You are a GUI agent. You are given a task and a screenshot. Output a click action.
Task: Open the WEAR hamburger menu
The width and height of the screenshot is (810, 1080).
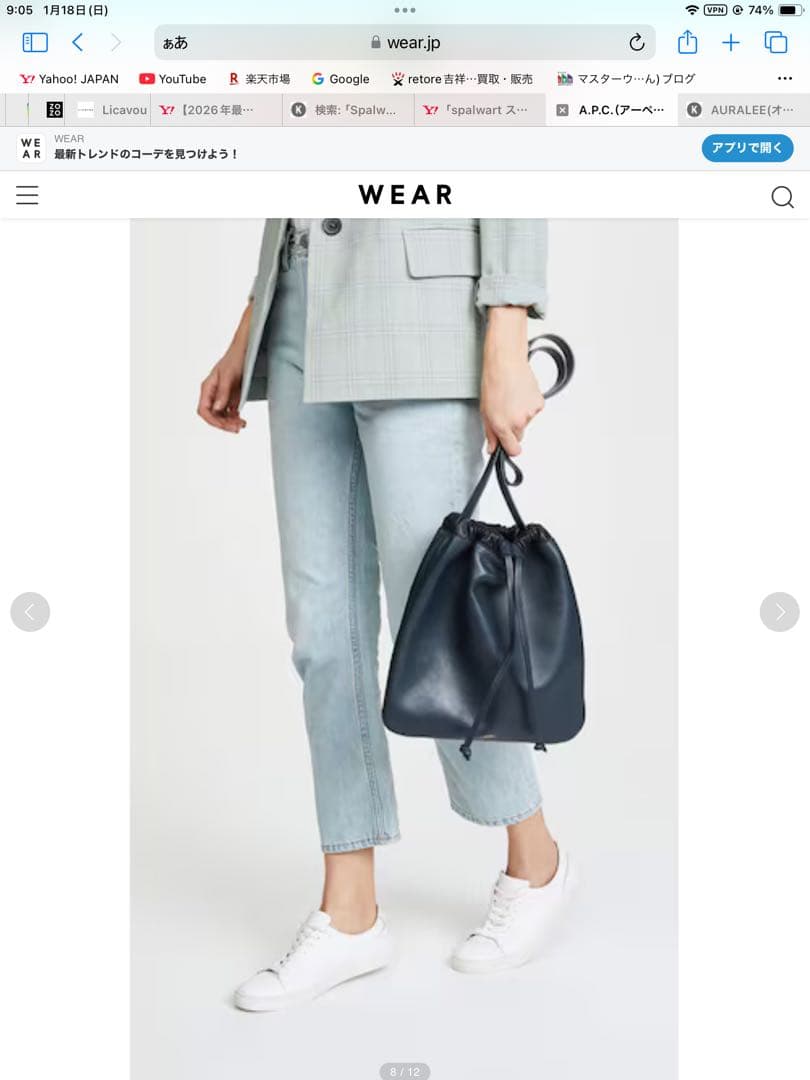click(x=28, y=195)
